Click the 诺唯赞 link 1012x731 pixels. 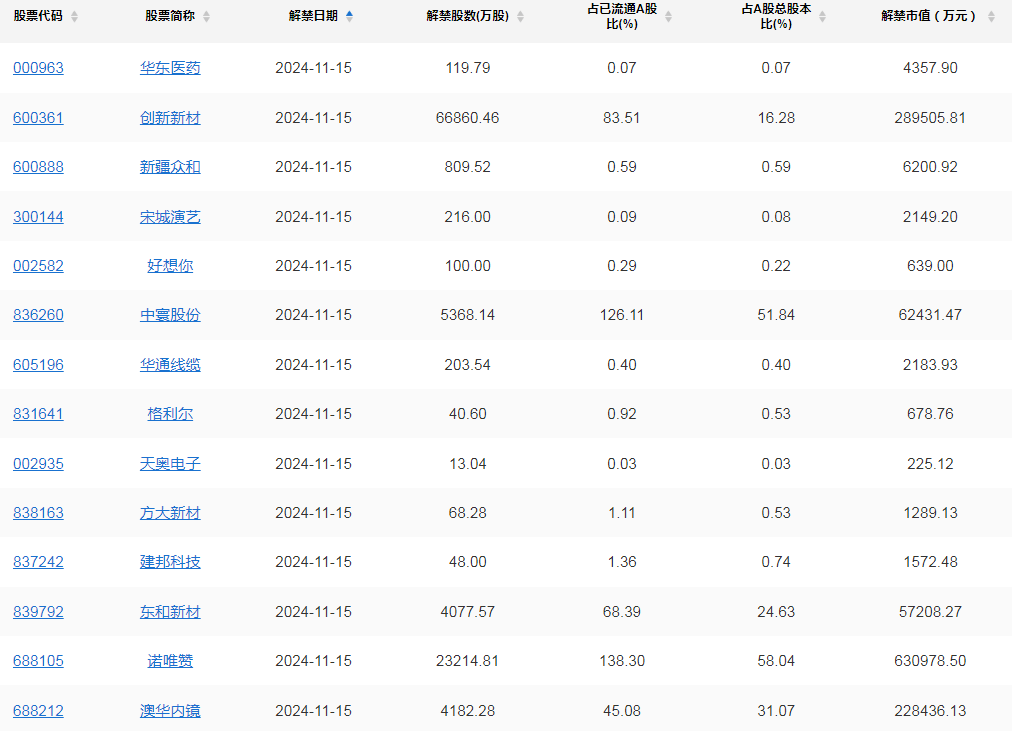click(170, 661)
